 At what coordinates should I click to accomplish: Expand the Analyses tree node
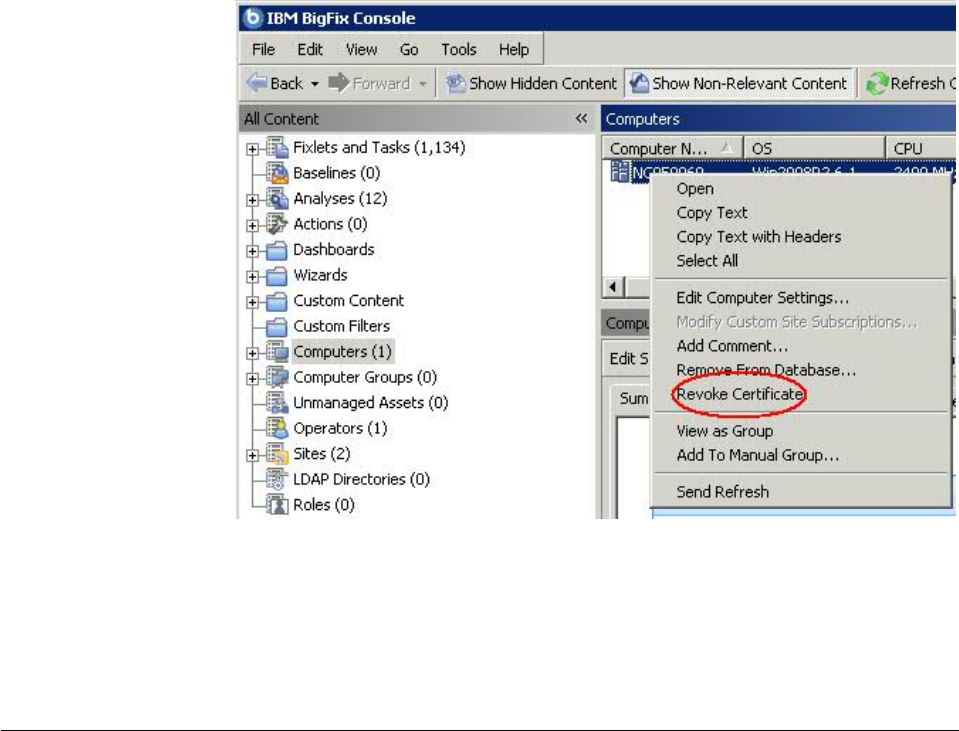click(x=252, y=200)
